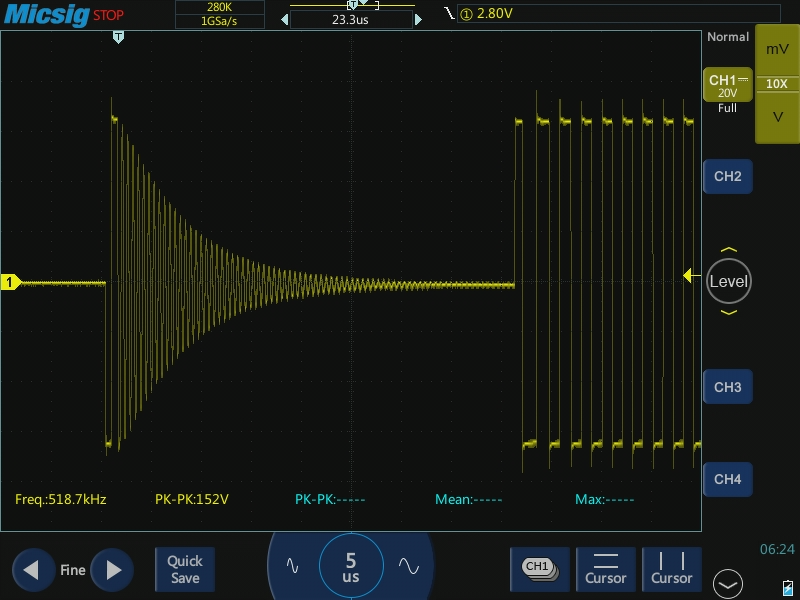Expand the bottom menu with down chevron
Image resolution: width=800 pixels, height=600 pixels.
click(x=728, y=584)
